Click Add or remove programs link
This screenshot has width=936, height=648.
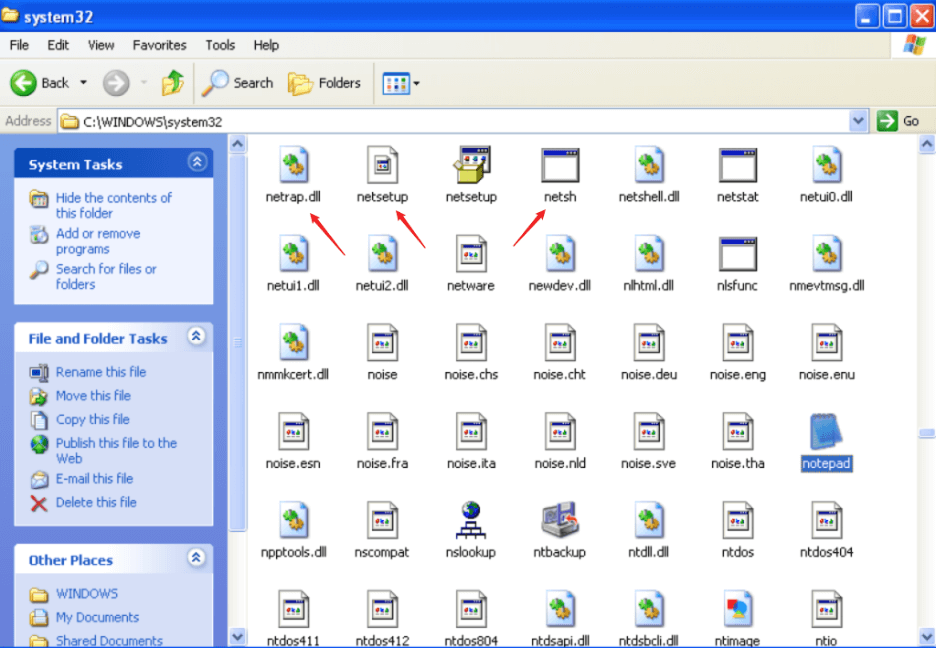point(98,241)
